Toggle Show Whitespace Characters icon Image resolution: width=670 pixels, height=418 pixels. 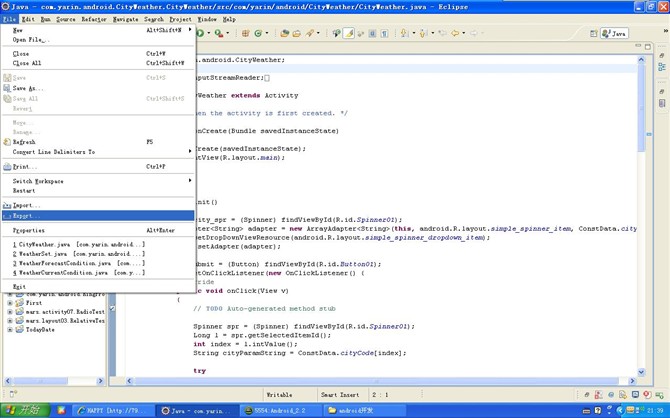[x=384, y=33]
